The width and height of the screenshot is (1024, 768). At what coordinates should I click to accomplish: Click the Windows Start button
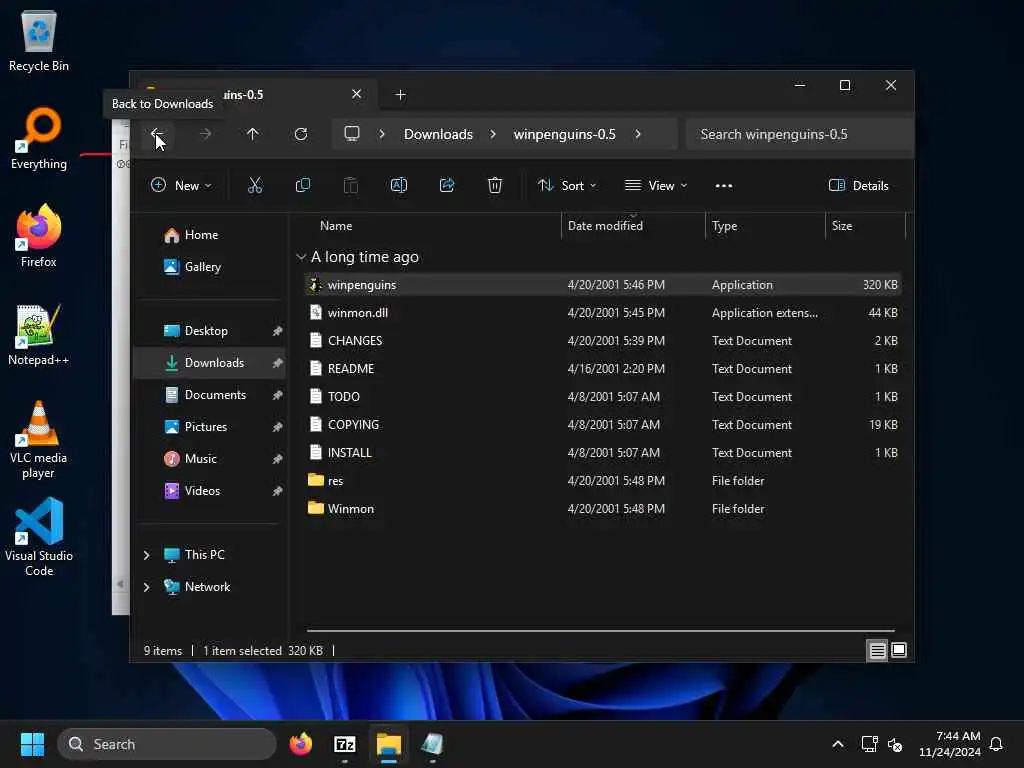(32, 744)
